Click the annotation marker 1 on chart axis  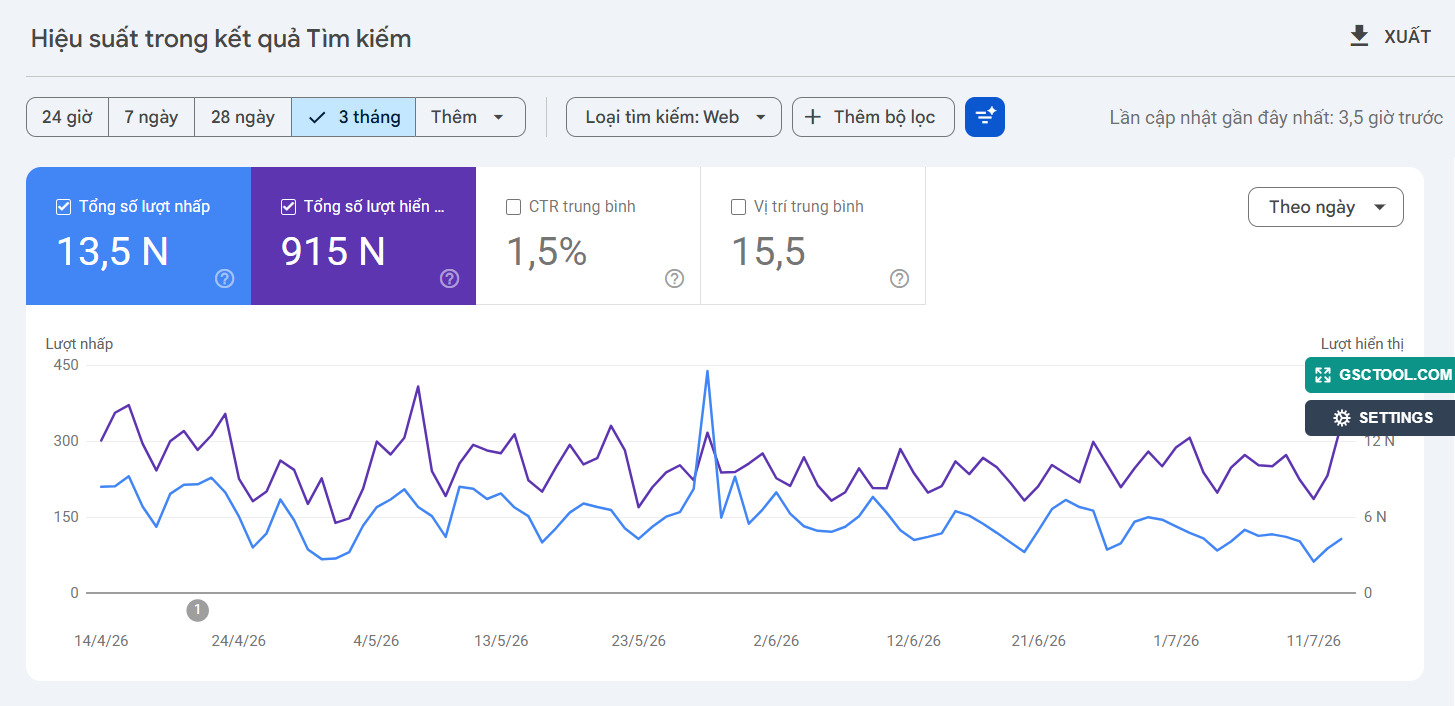tap(198, 609)
